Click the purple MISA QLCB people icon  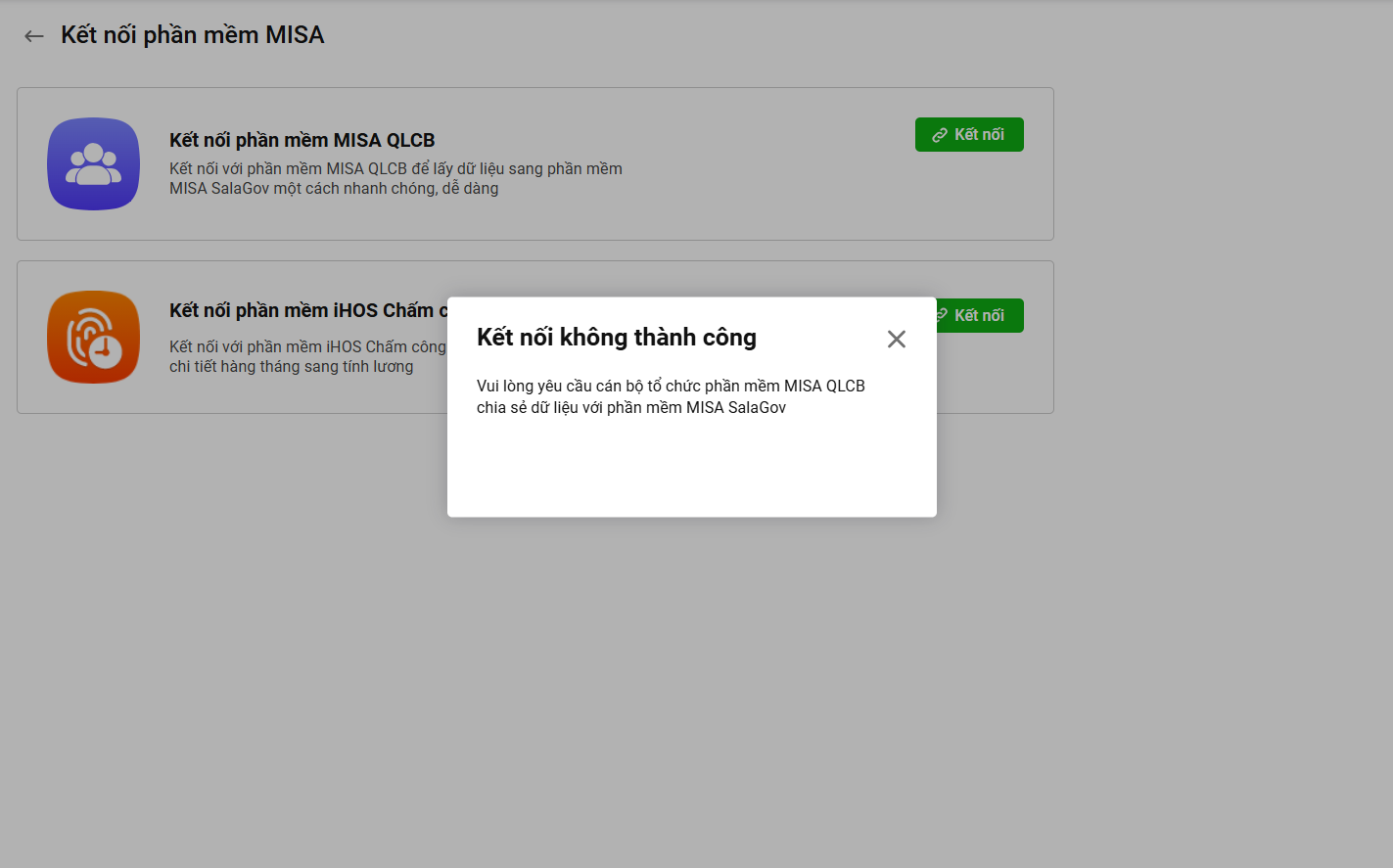(x=94, y=163)
